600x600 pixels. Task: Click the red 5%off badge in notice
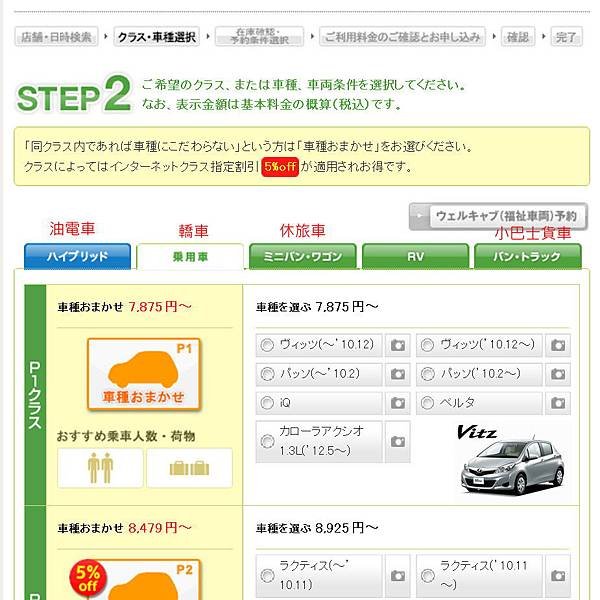click(280, 166)
